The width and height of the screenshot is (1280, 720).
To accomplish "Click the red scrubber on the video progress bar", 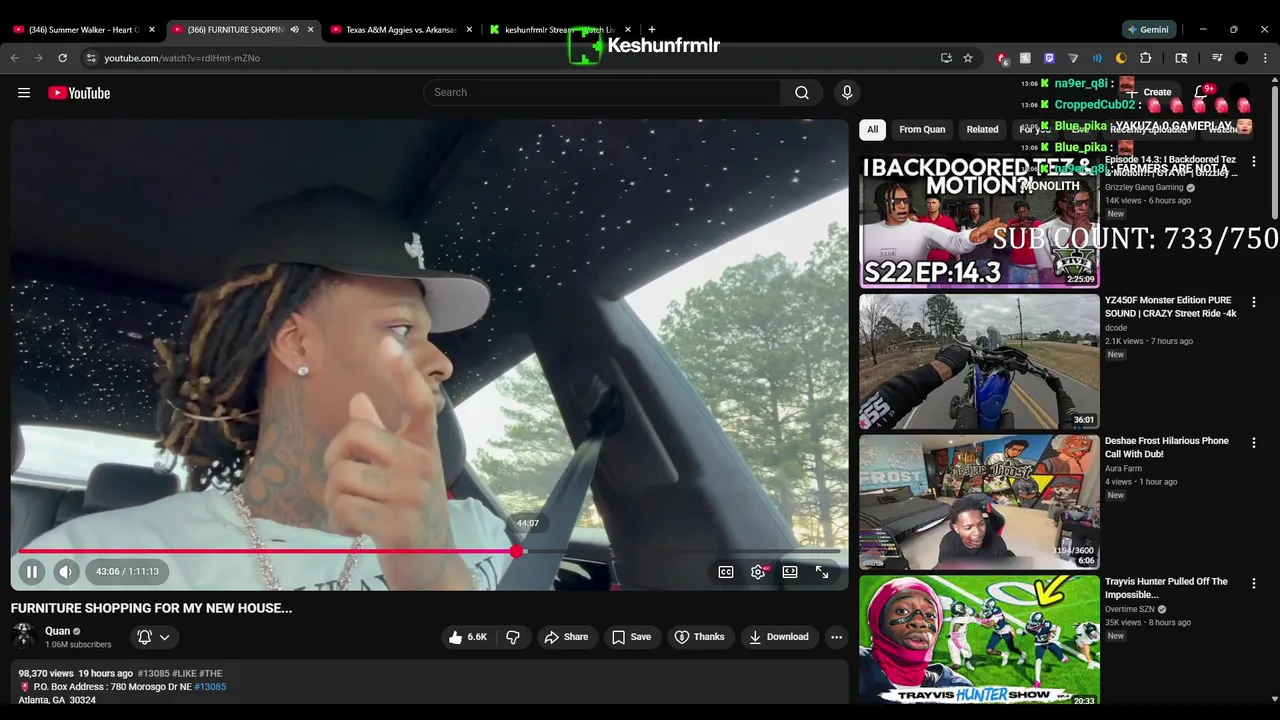I will (516, 551).
